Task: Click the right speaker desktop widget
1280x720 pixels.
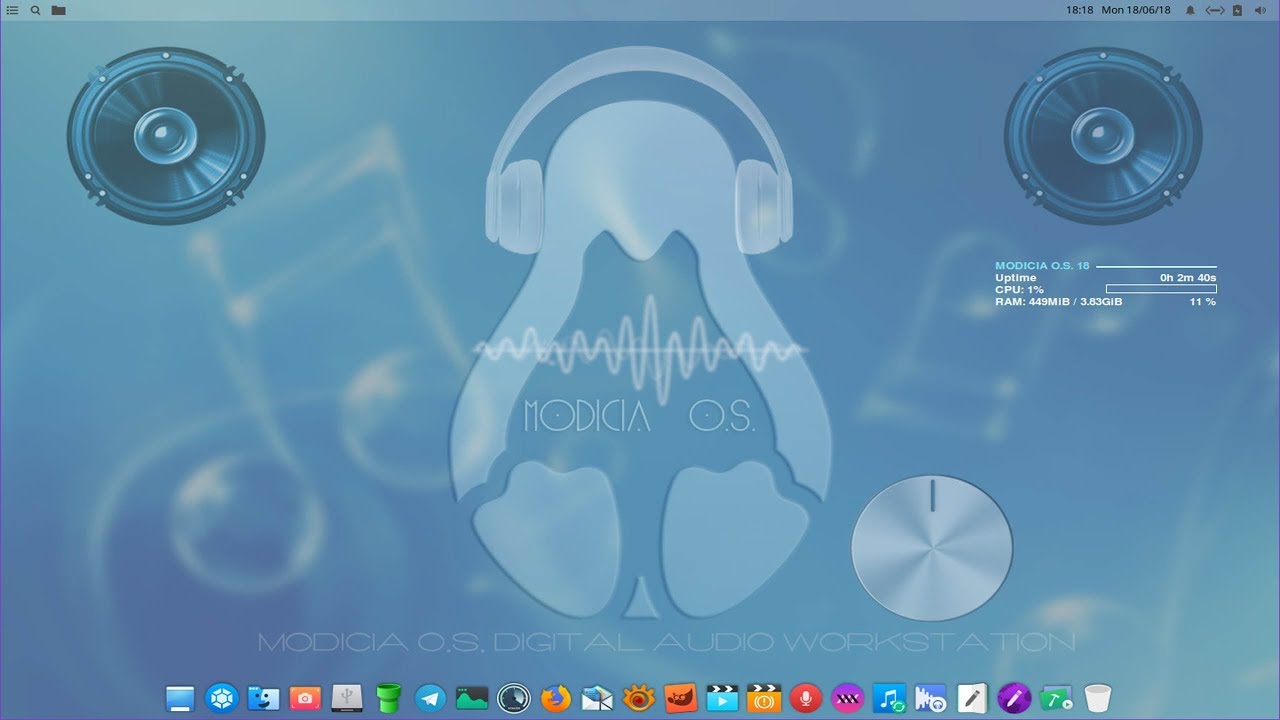Action: [x=1103, y=135]
